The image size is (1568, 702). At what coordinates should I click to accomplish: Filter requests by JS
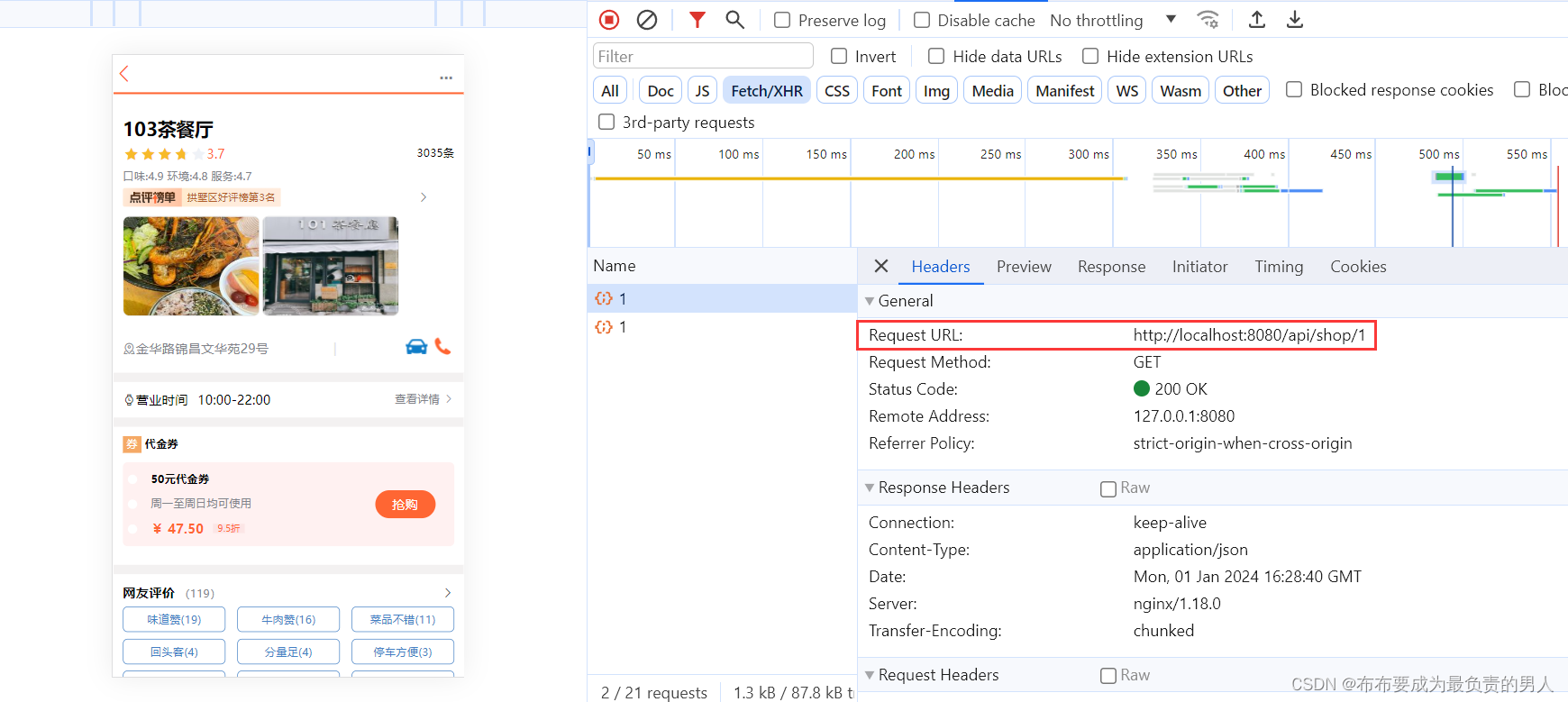(702, 90)
